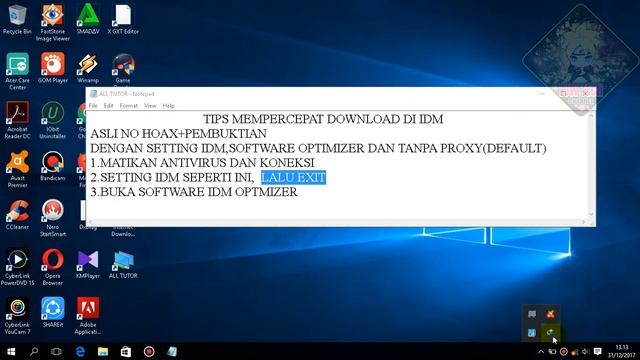640x360 pixels.
Task: Open Notepad View menu
Action: pos(150,106)
